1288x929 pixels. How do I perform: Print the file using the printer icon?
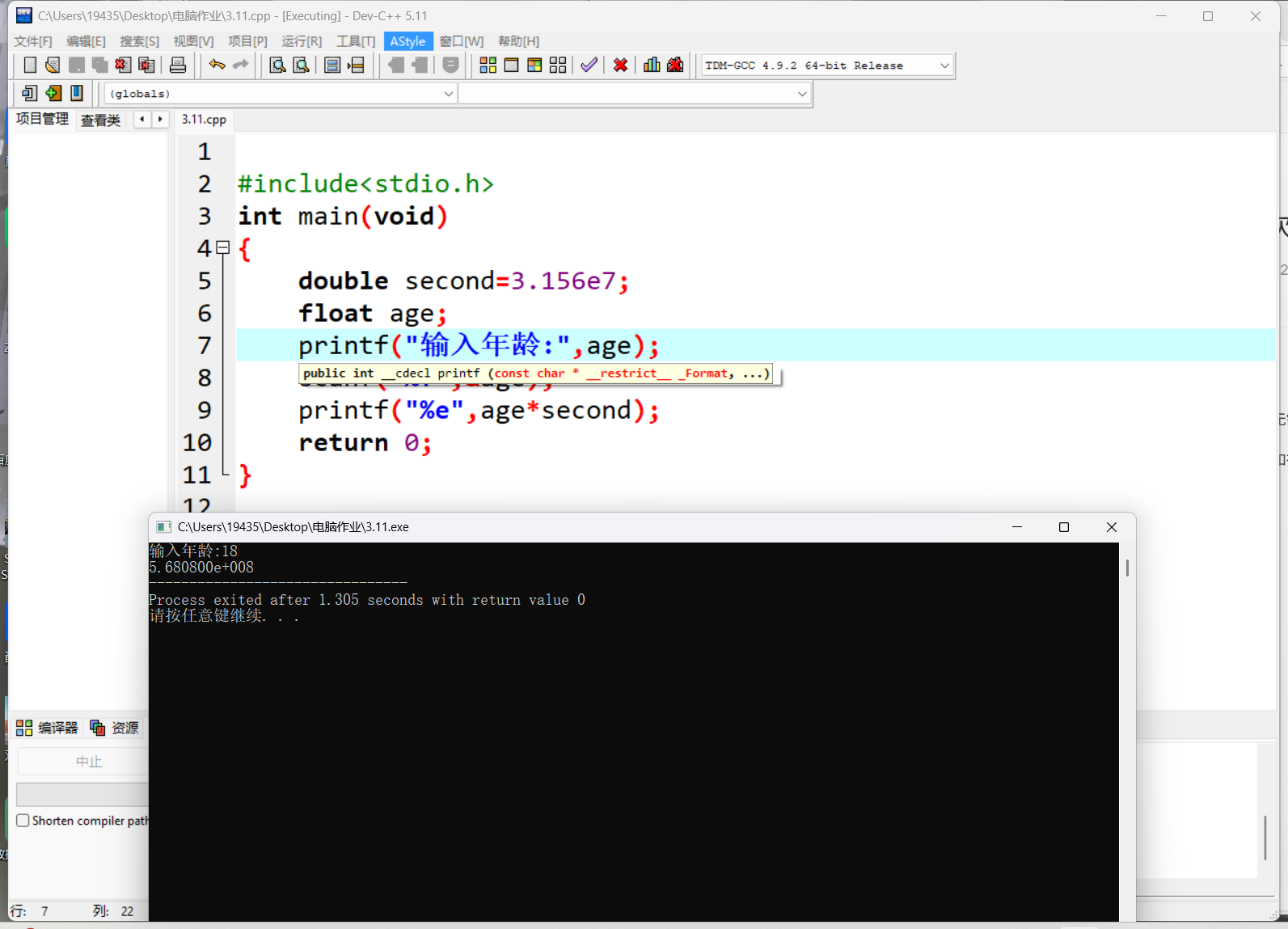pos(178,65)
